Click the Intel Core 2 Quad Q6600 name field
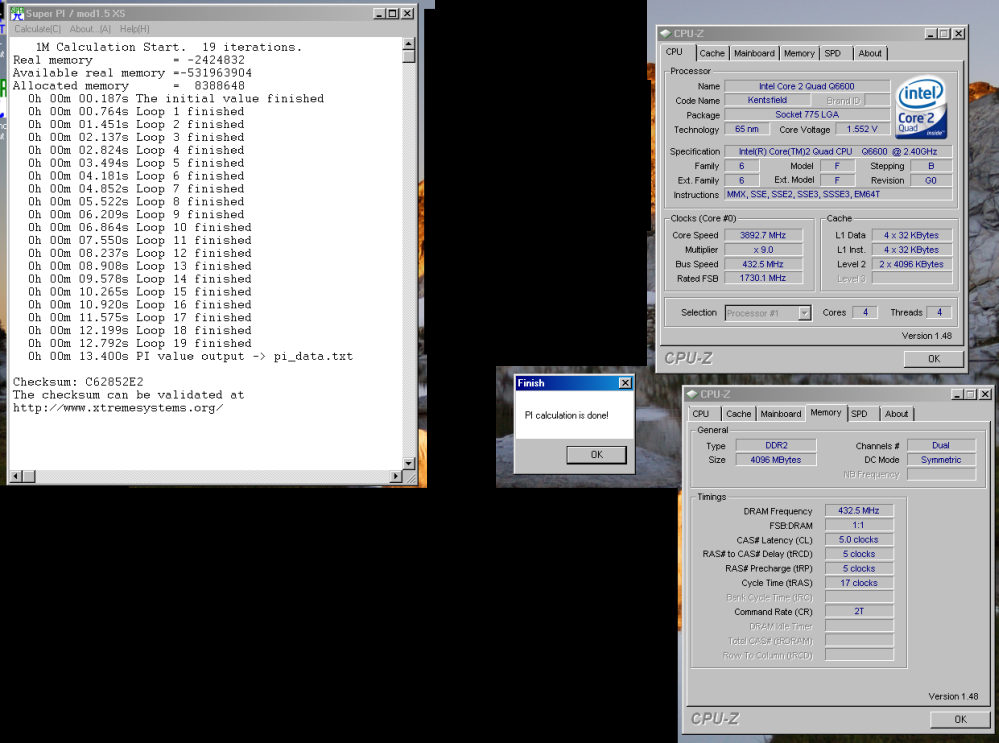The image size is (999, 743). pos(807,86)
